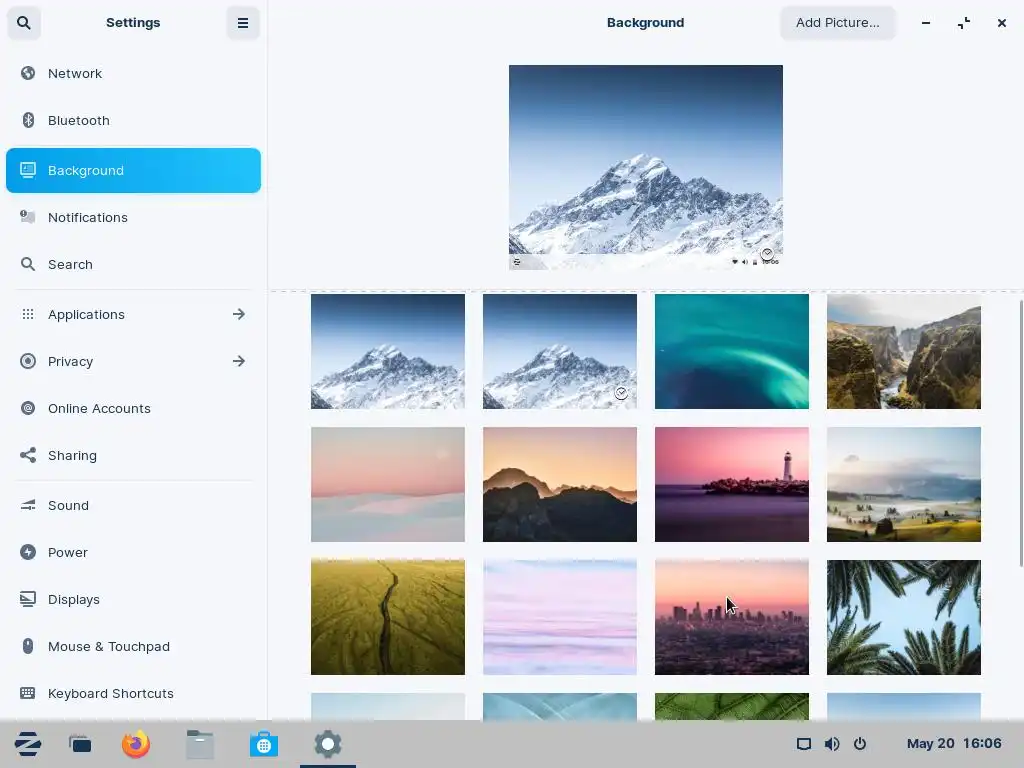1024x768 pixels.
Task: Click the show desktop windows taskbar icon
Action: (x=80, y=744)
